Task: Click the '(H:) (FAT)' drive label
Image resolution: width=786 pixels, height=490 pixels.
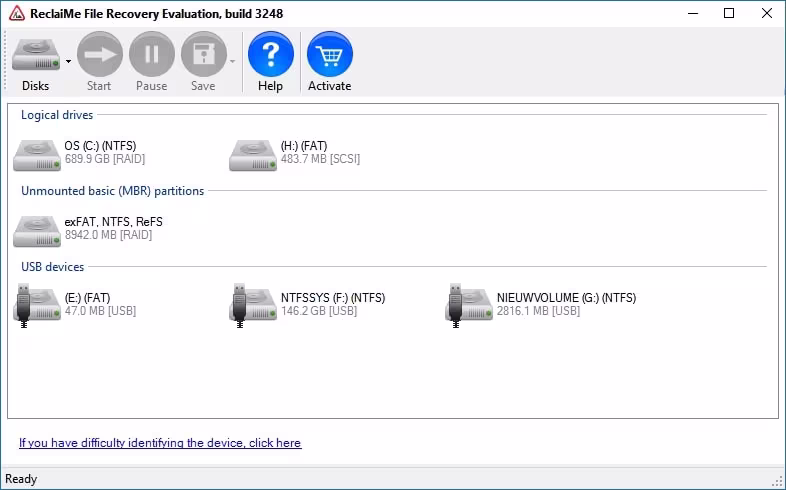Action: pyautogui.click(x=304, y=146)
